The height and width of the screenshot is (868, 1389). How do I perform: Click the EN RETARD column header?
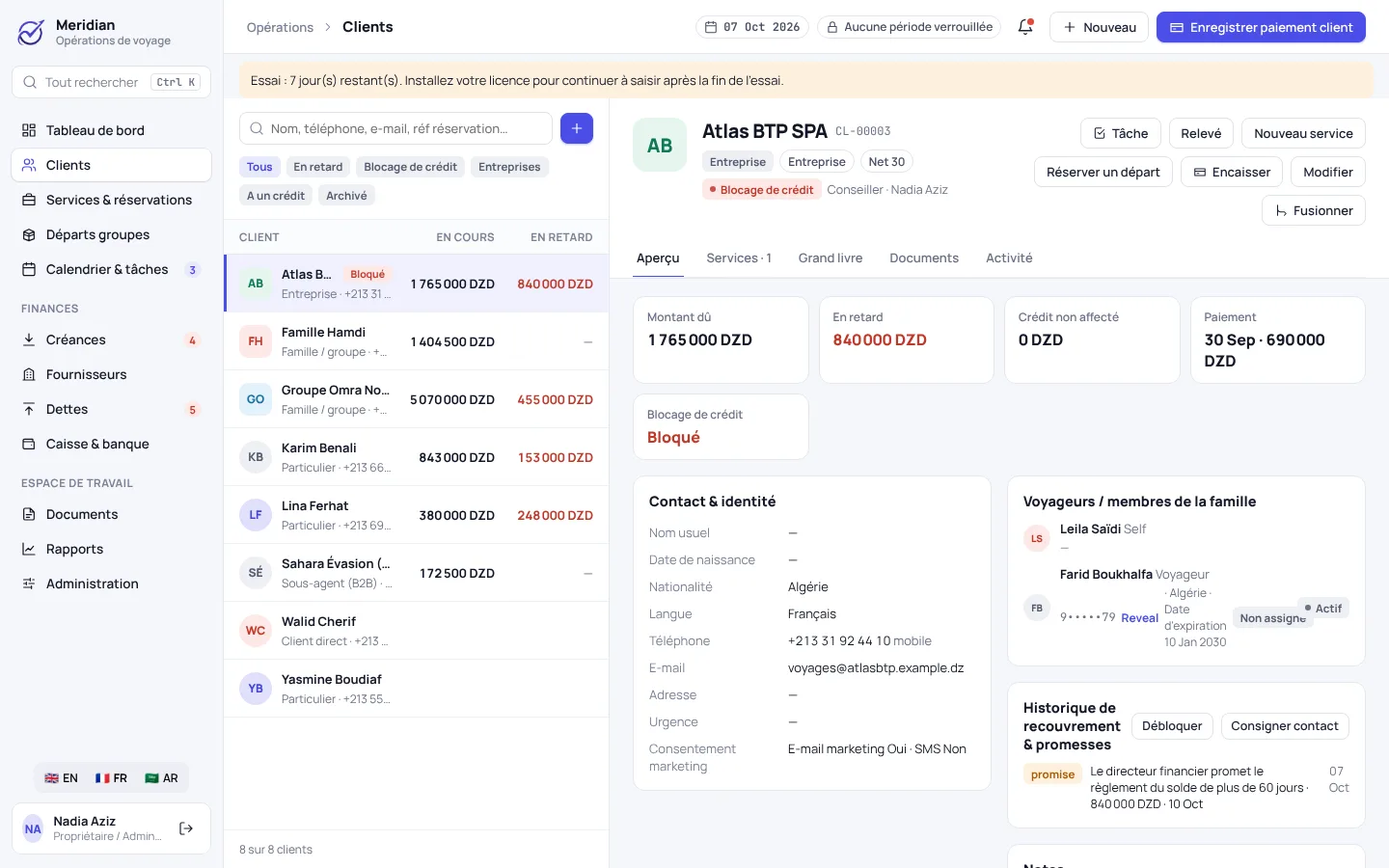point(561,237)
